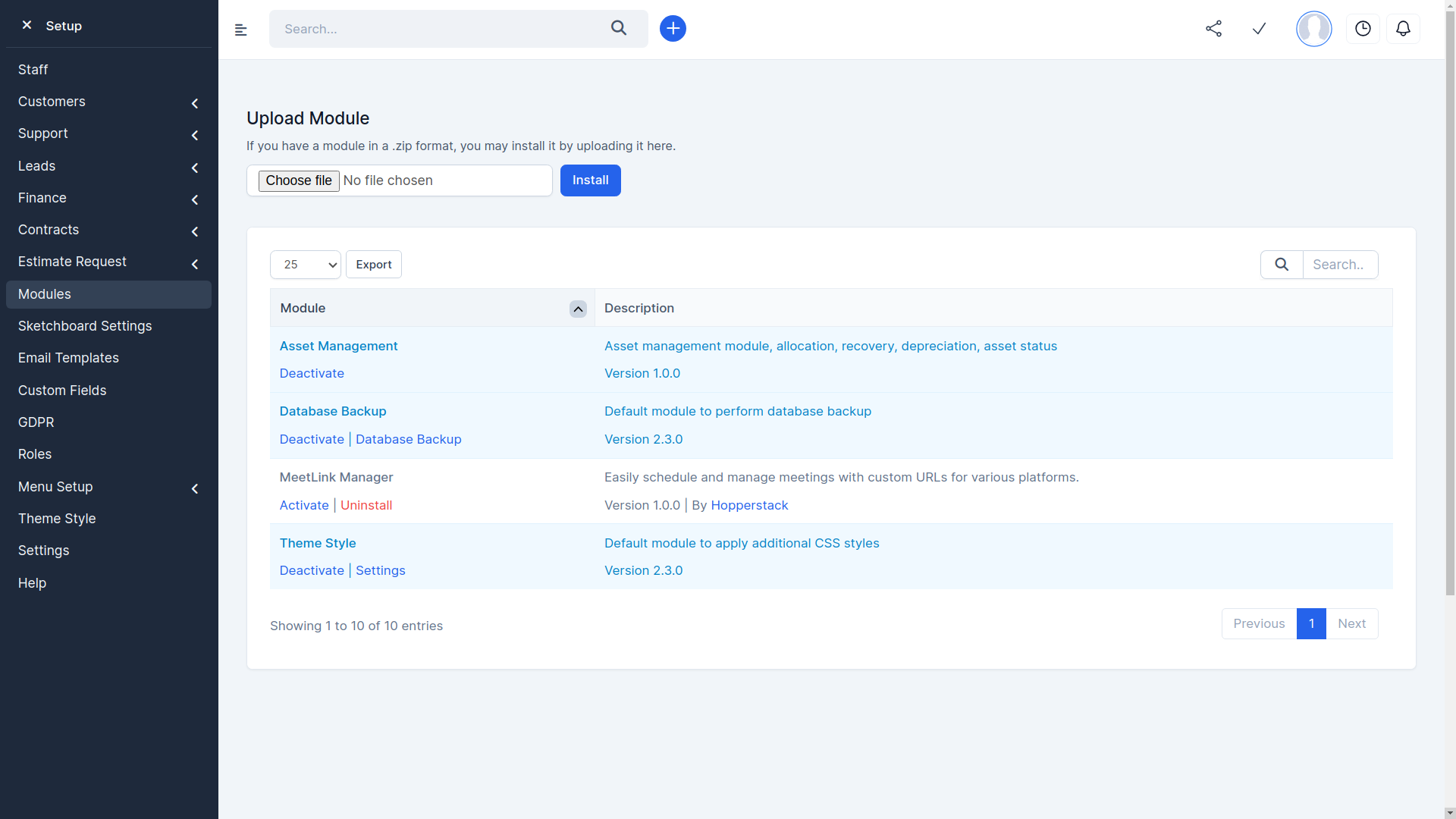Expand the Menu Setup sidebar item
1456x819 pixels.
196,486
